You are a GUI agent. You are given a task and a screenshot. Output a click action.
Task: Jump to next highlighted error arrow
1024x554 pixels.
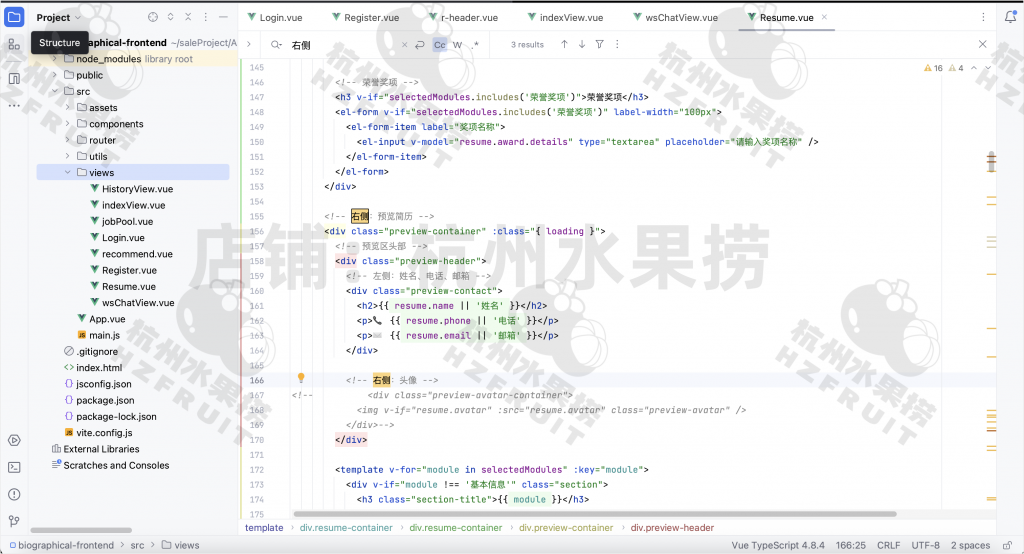click(x=988, y=68)
